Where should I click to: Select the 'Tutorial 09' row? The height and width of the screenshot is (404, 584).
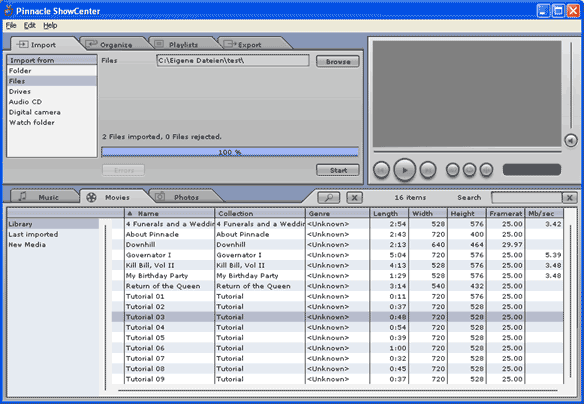[337, 379]
